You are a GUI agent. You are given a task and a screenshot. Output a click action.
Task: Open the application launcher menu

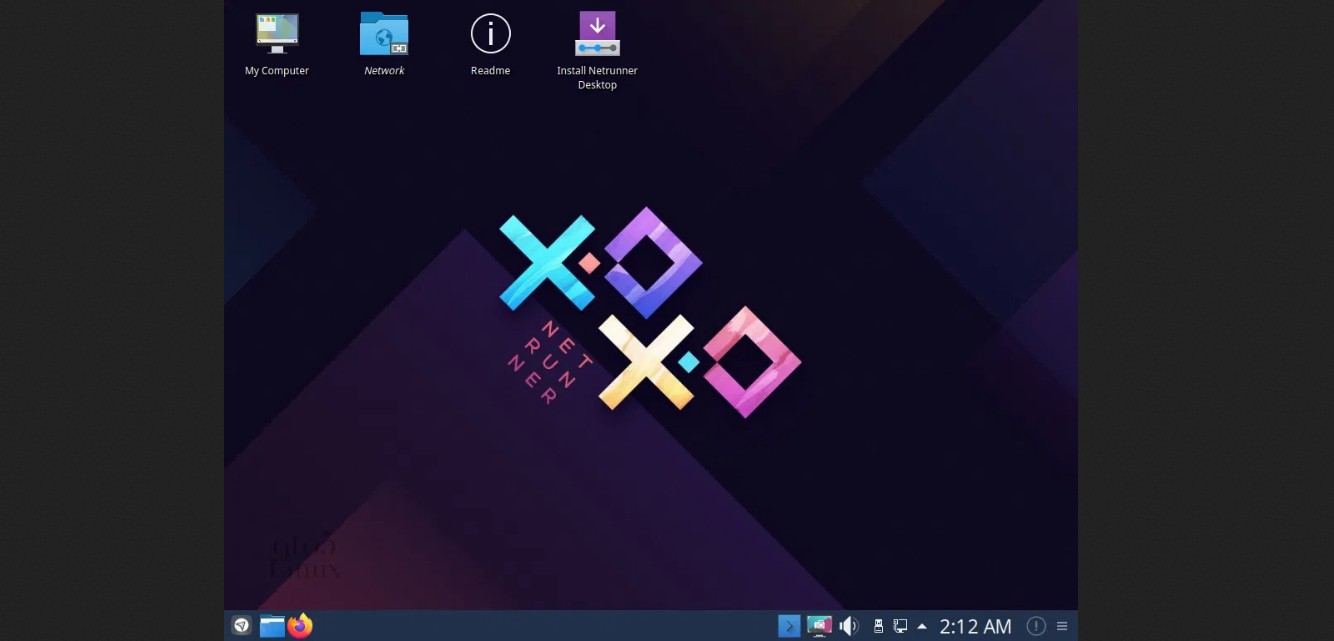point(241,626)
